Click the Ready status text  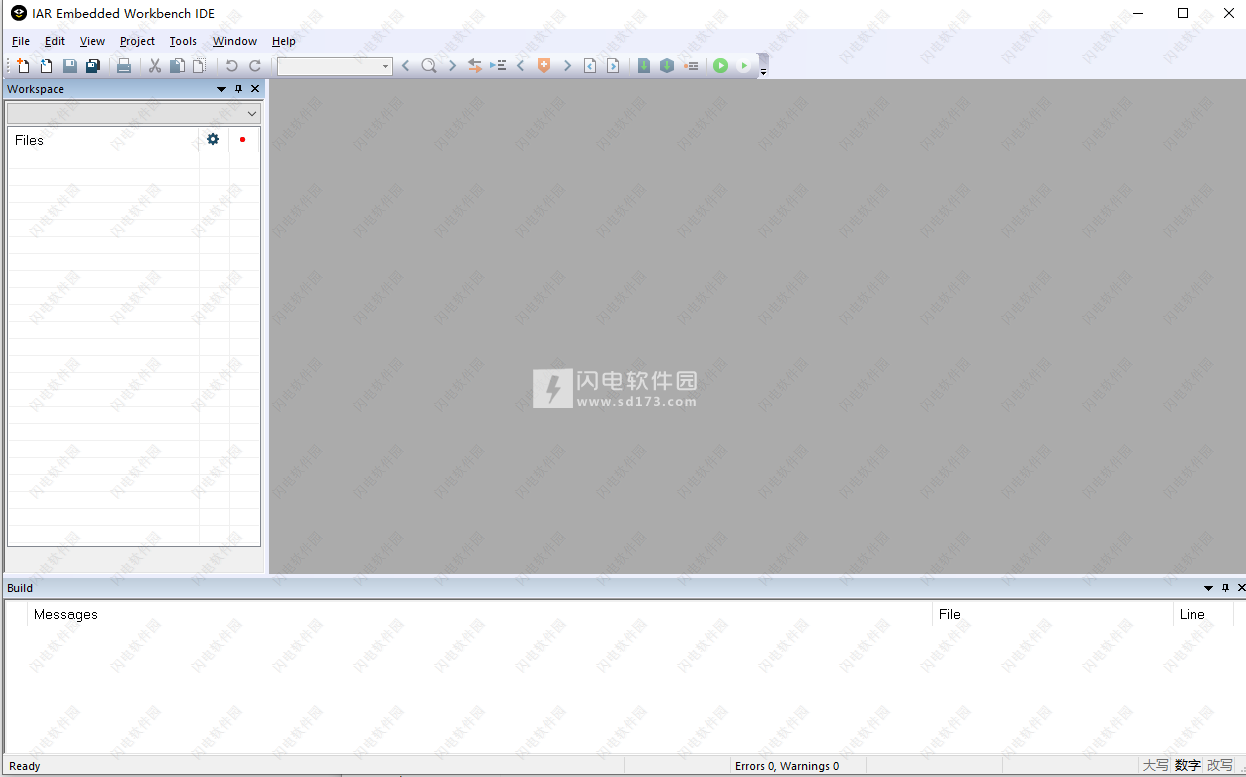coord(25,766)
